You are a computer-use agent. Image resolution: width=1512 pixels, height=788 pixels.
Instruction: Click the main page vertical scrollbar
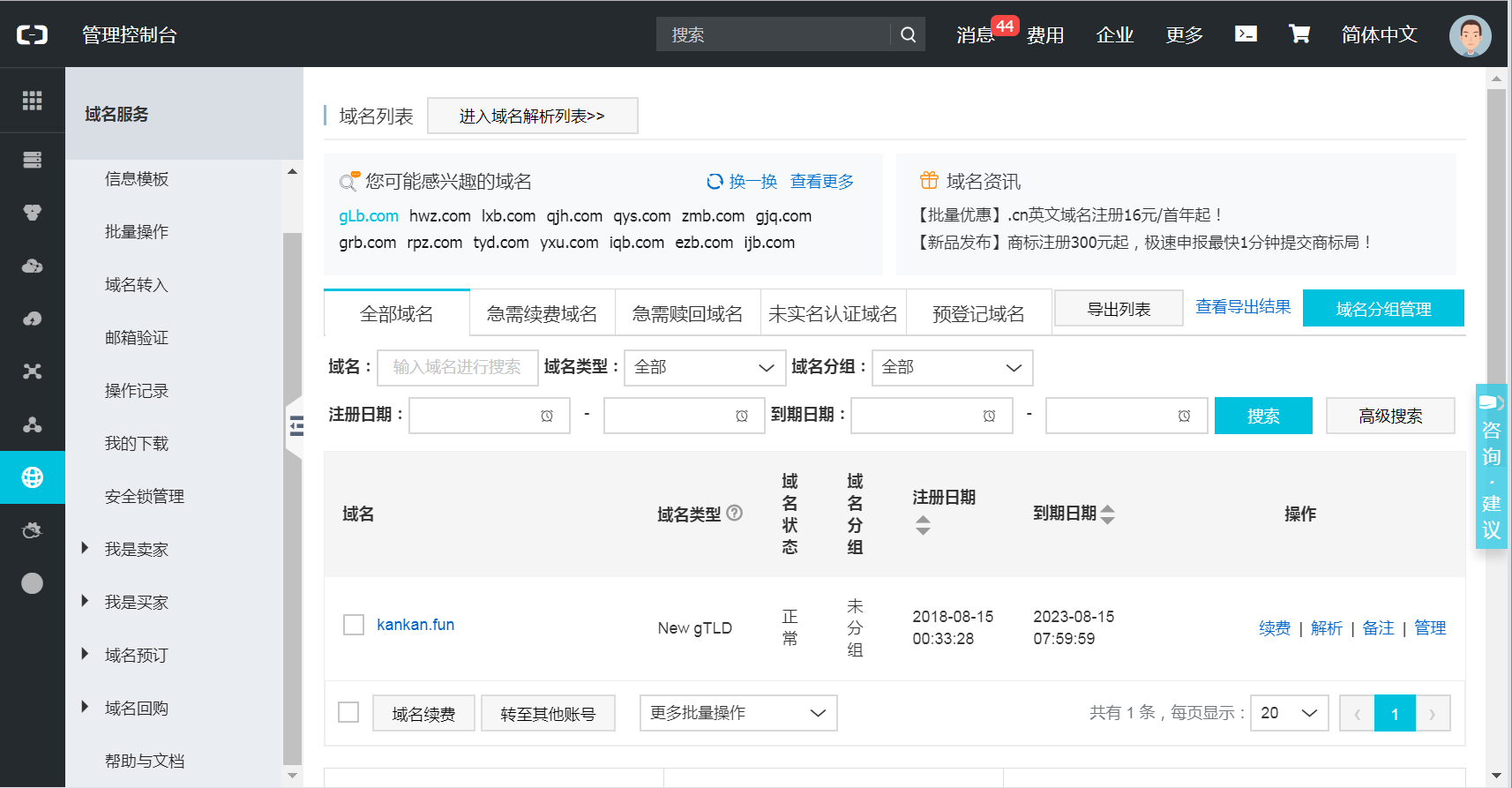[1496, 238]
